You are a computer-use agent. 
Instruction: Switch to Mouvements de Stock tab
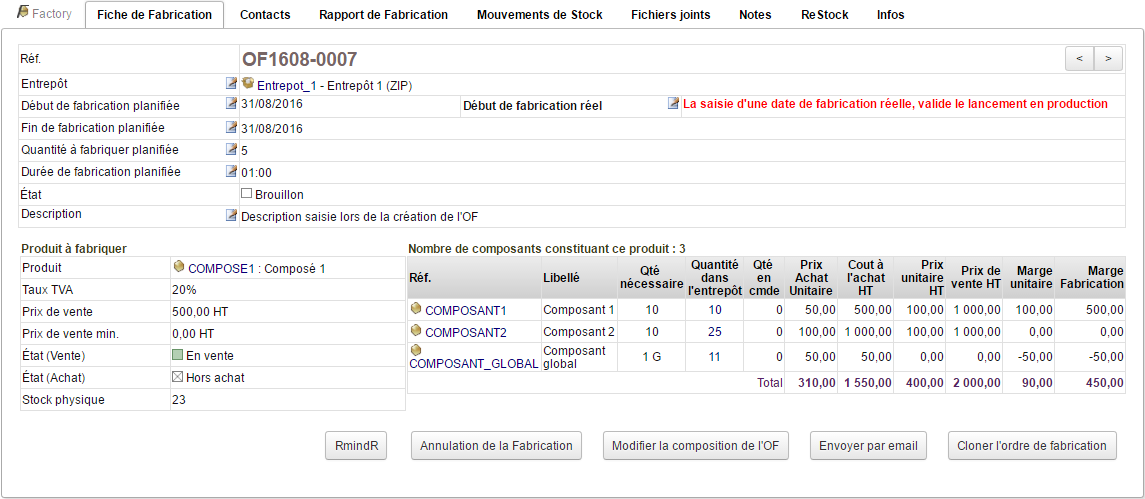pyautogui.click(x=539, y=15)
